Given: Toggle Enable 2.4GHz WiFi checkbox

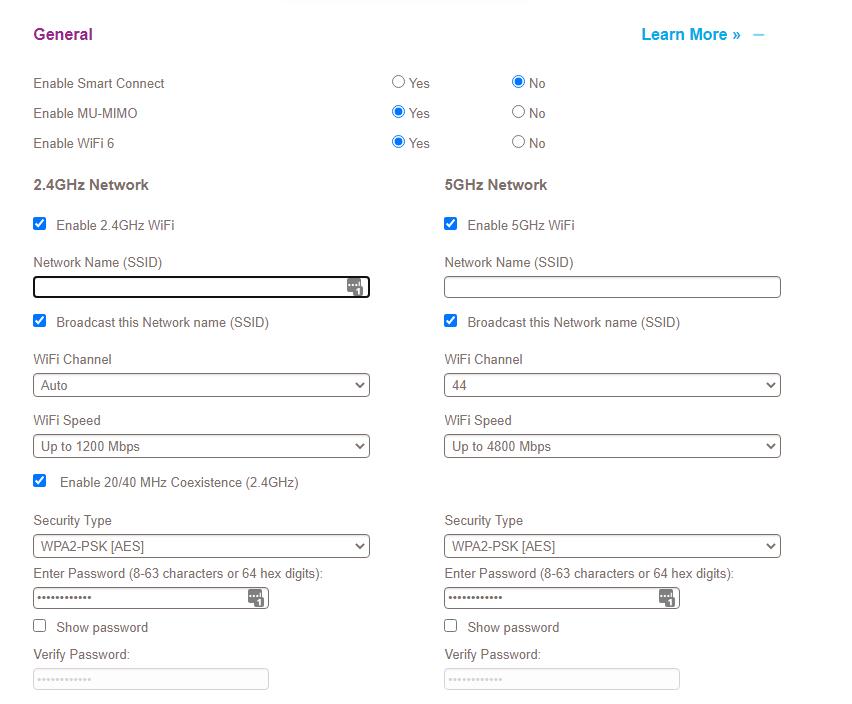Looking at the screenshot, I should point(40,224).
